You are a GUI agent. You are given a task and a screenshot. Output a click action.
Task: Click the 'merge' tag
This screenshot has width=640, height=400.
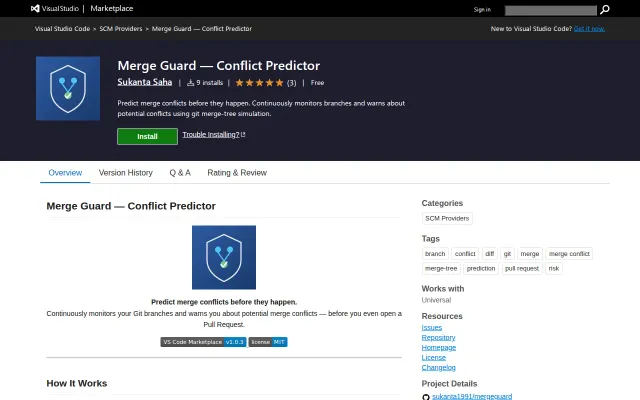(x=530, y=254)
